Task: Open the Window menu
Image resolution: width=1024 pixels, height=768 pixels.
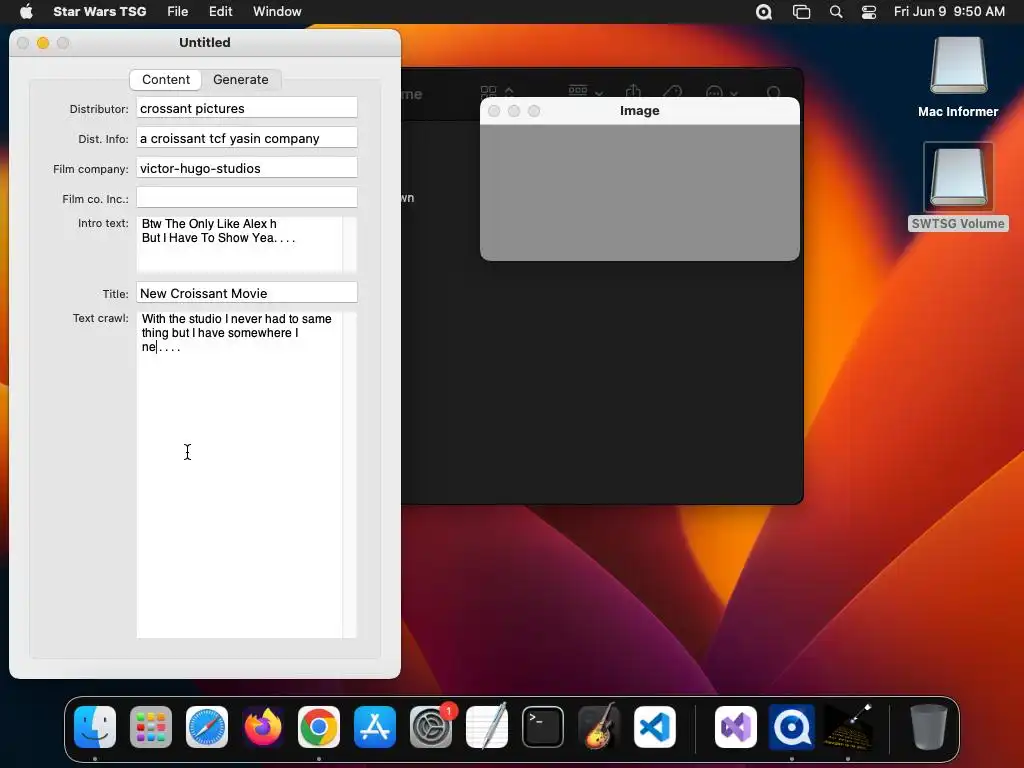Action: click(x=277, y=11)
